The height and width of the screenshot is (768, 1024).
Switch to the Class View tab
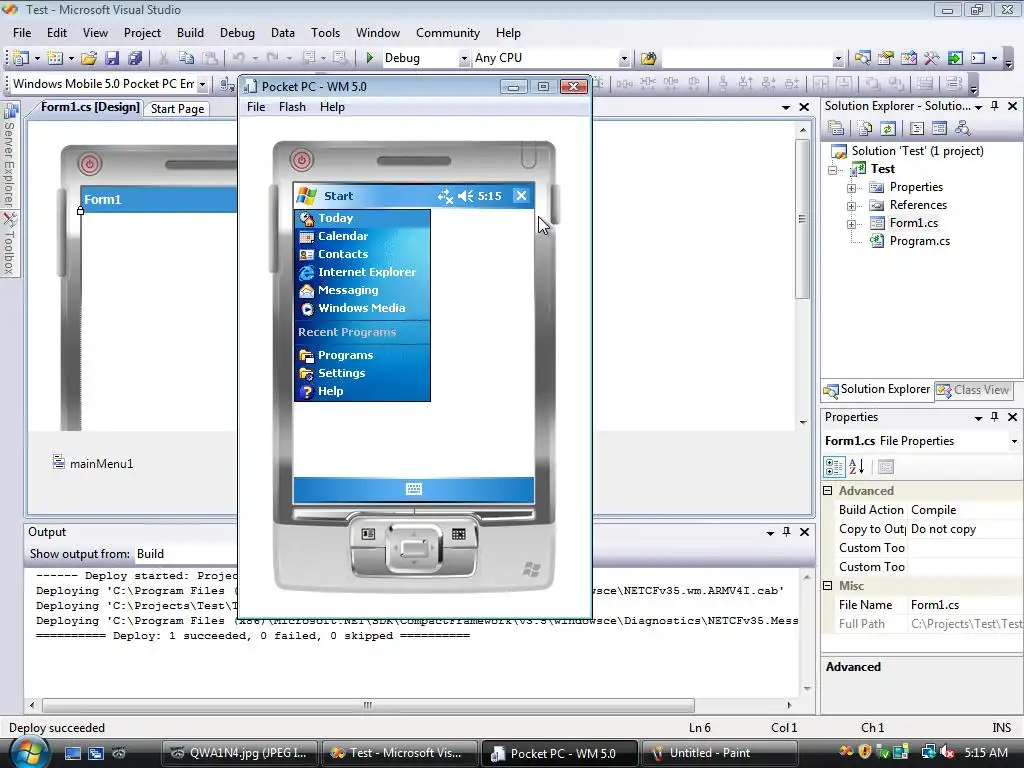[973, 390]
